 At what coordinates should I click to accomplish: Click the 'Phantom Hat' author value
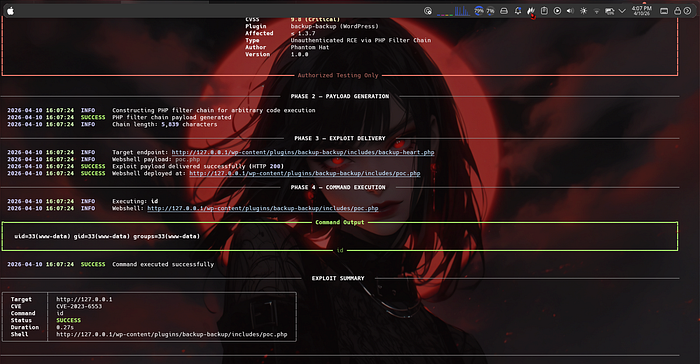pos(310,47)
